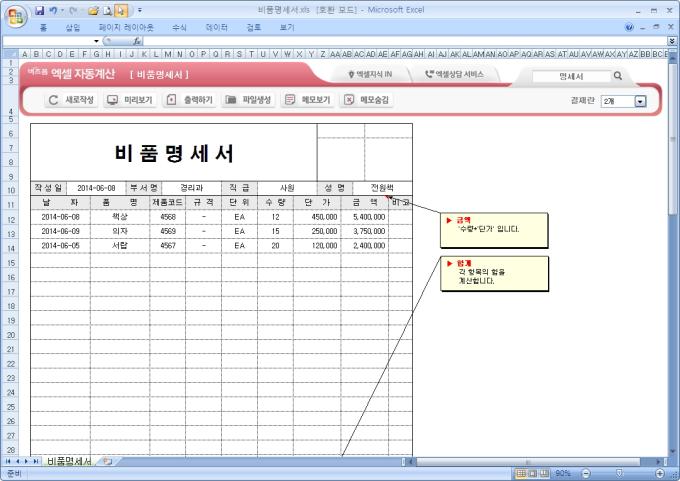This screenshot has width=680, height=481.
Task: Click the 금액 memo note box
Action: point(494,230)
